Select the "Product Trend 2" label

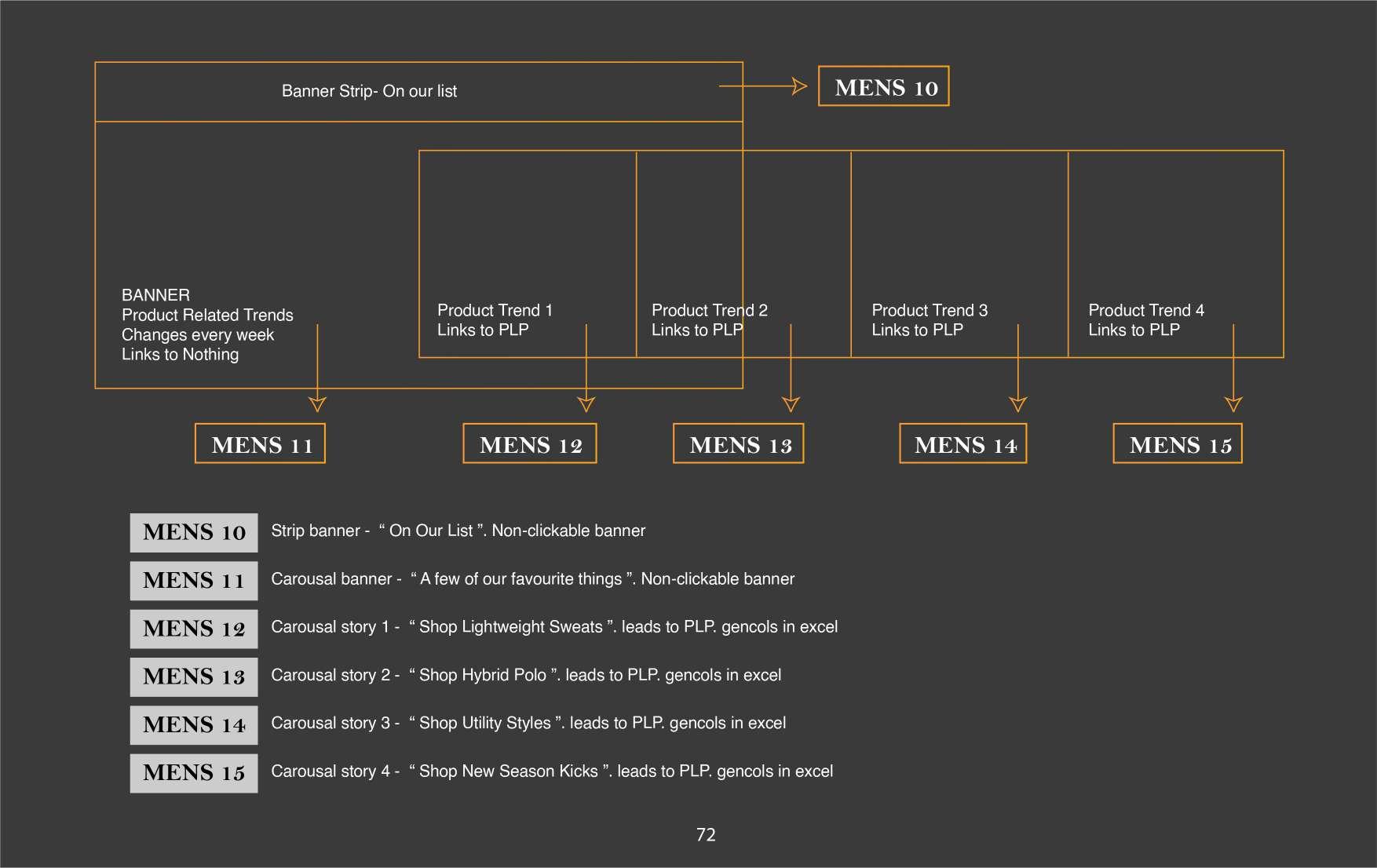tap(710, 310)
